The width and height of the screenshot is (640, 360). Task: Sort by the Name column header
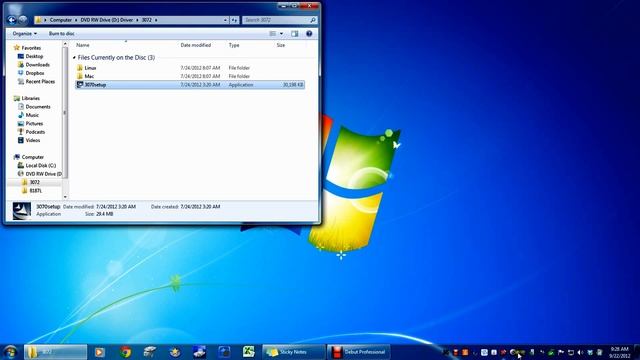pos(83,45)
